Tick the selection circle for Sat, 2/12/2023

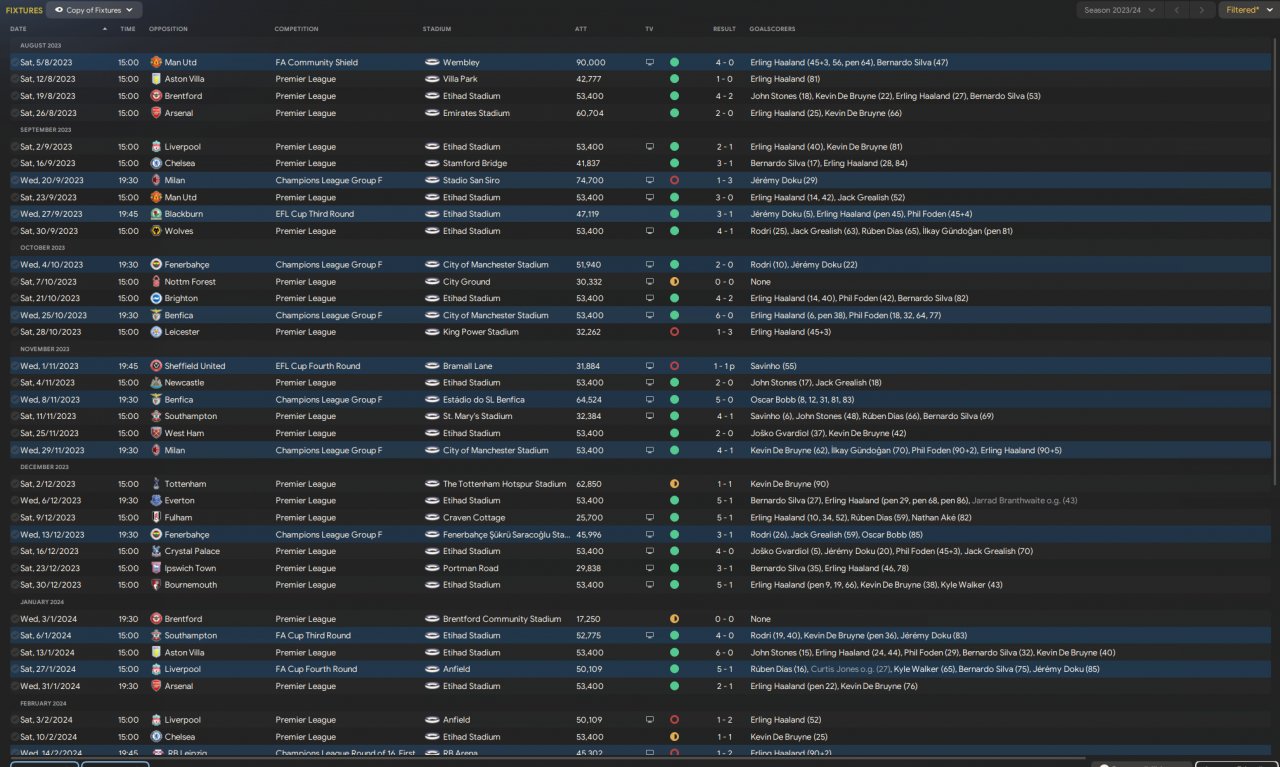15,484
